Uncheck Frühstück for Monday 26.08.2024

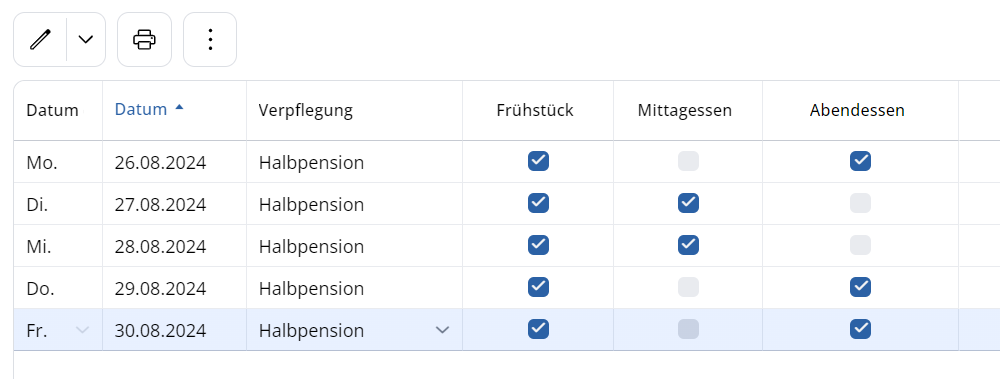(x=538, y=161)
